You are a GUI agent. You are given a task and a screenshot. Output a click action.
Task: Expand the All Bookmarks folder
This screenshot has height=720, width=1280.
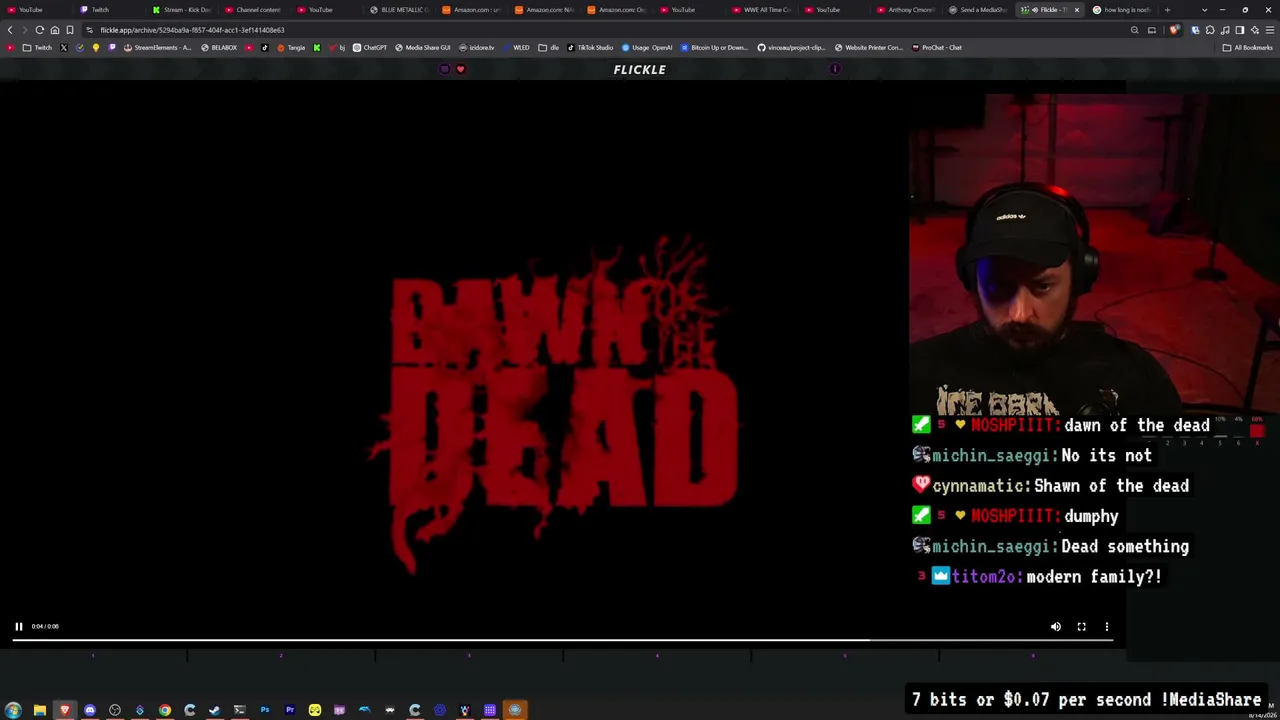1247,47
